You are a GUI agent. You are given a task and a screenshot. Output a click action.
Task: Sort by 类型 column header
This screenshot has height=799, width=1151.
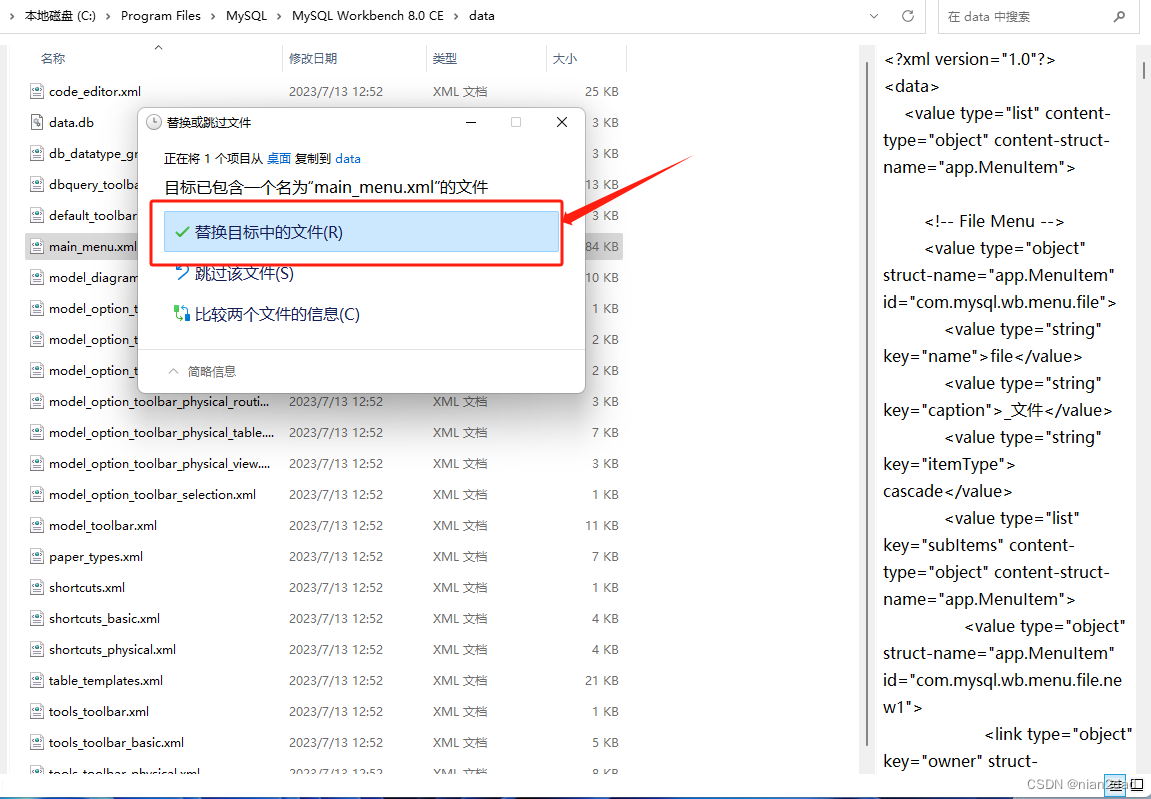445,59
